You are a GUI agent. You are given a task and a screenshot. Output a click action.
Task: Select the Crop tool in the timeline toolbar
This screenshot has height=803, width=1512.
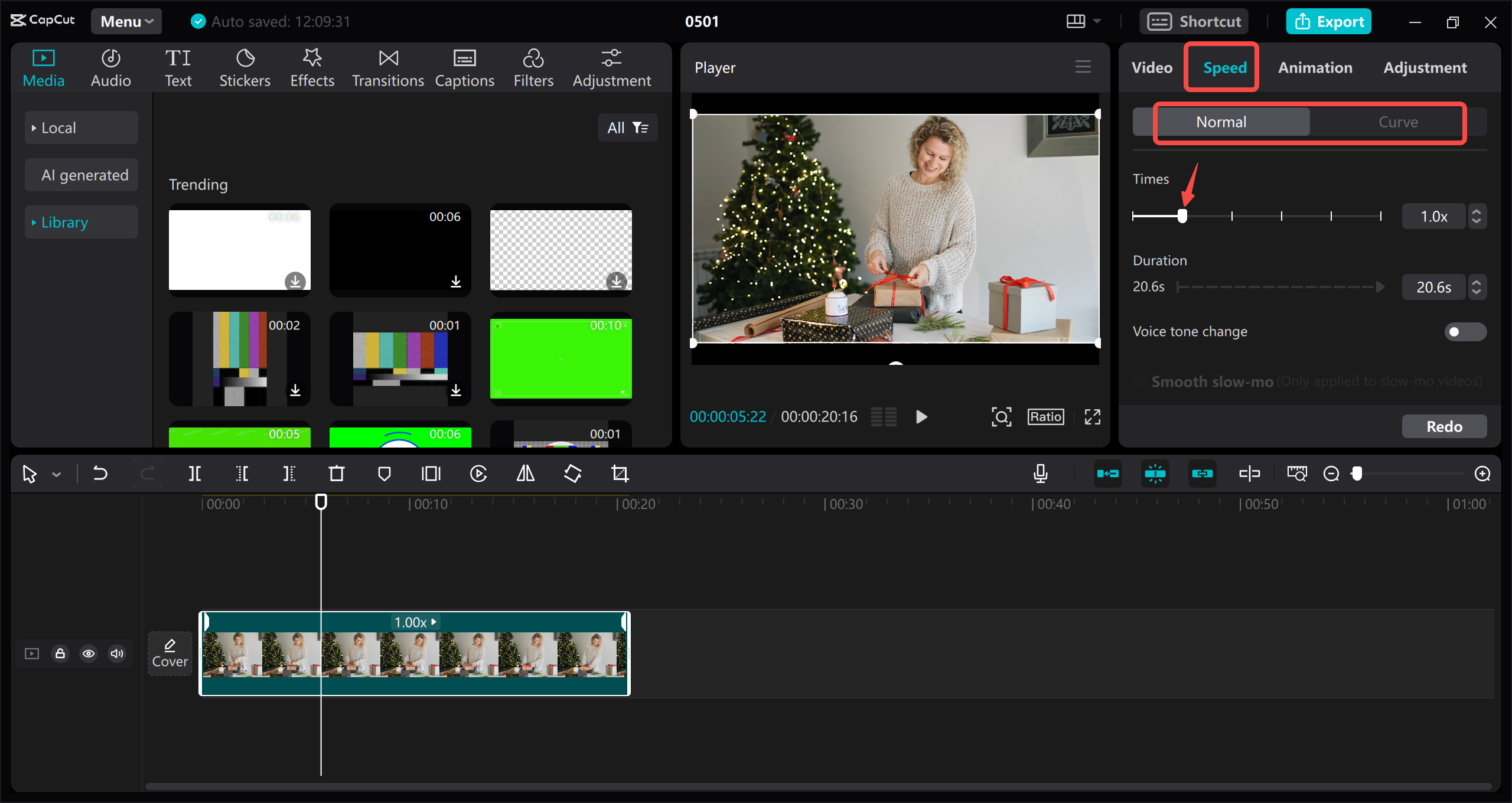click(x=619, y=473)
